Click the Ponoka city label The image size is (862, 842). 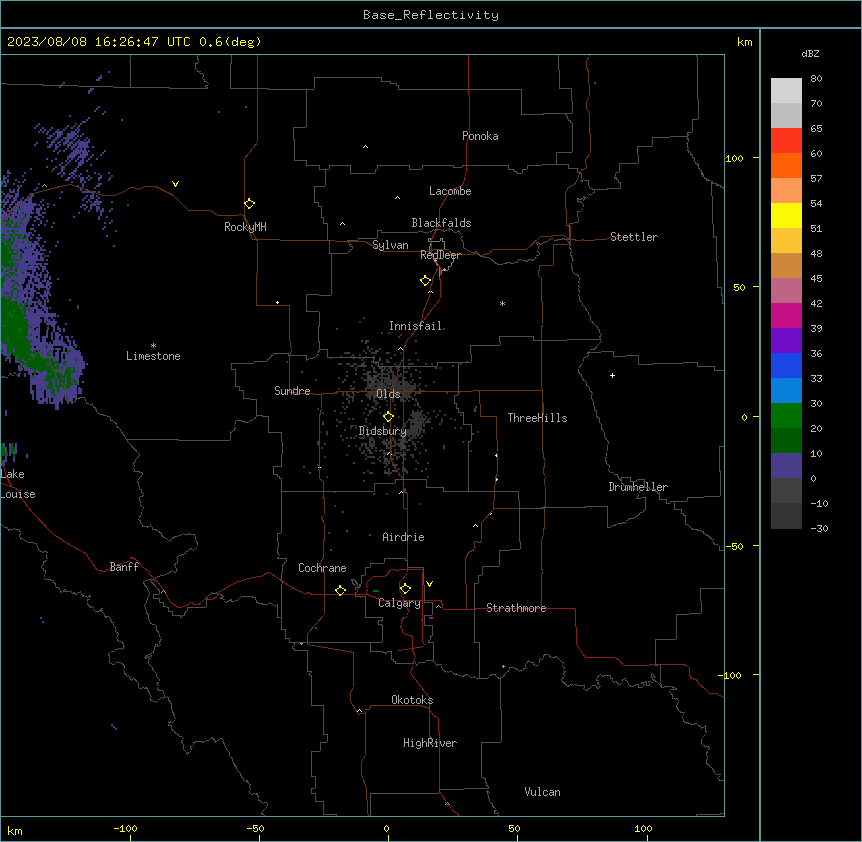coord(480,136)
